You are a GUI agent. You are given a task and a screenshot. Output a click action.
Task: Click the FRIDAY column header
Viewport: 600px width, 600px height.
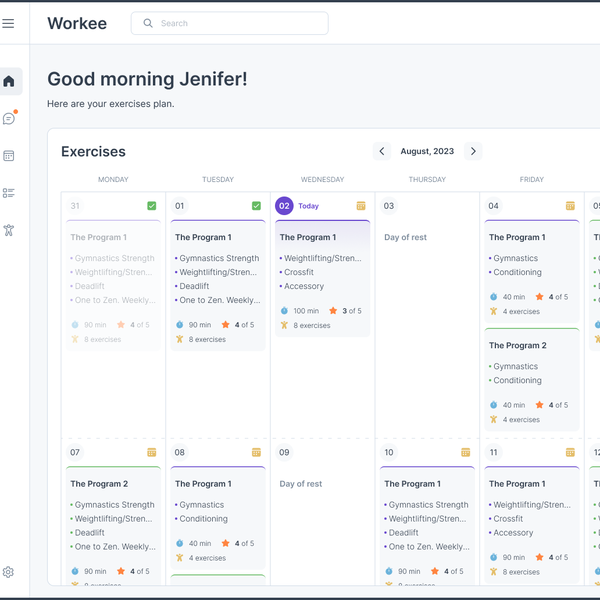pos(532,179)
